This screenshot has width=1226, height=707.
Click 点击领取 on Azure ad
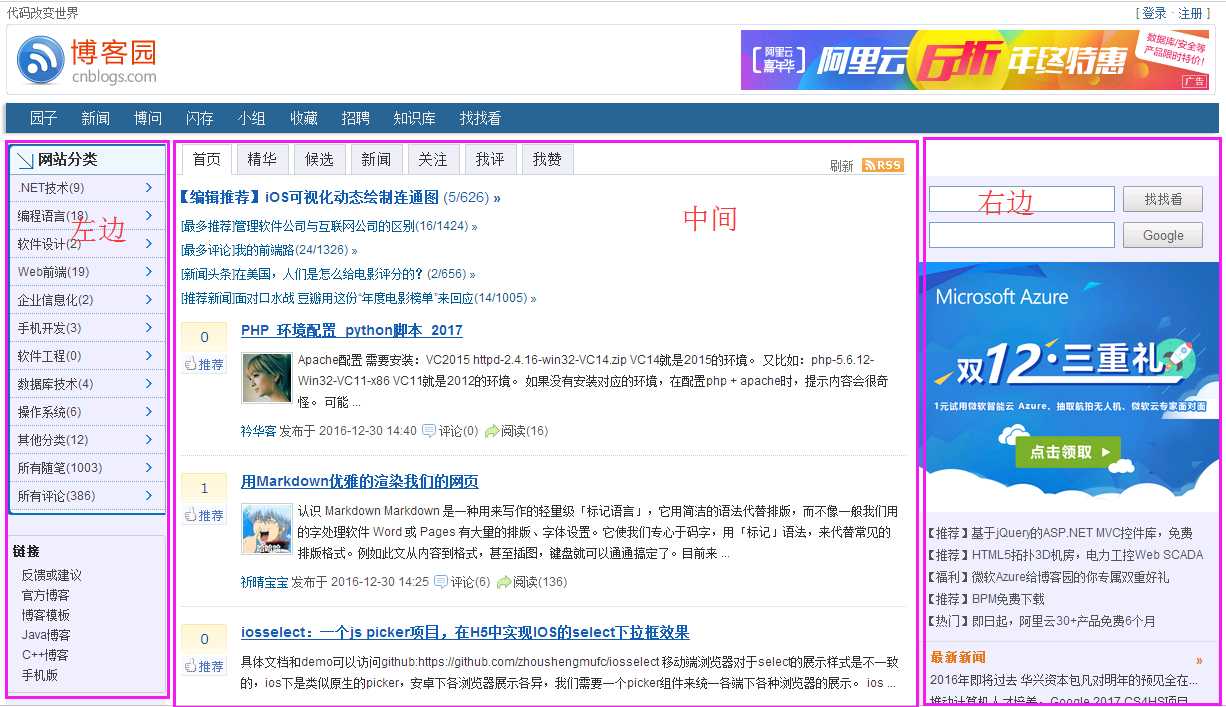[x=1068, y=452]
